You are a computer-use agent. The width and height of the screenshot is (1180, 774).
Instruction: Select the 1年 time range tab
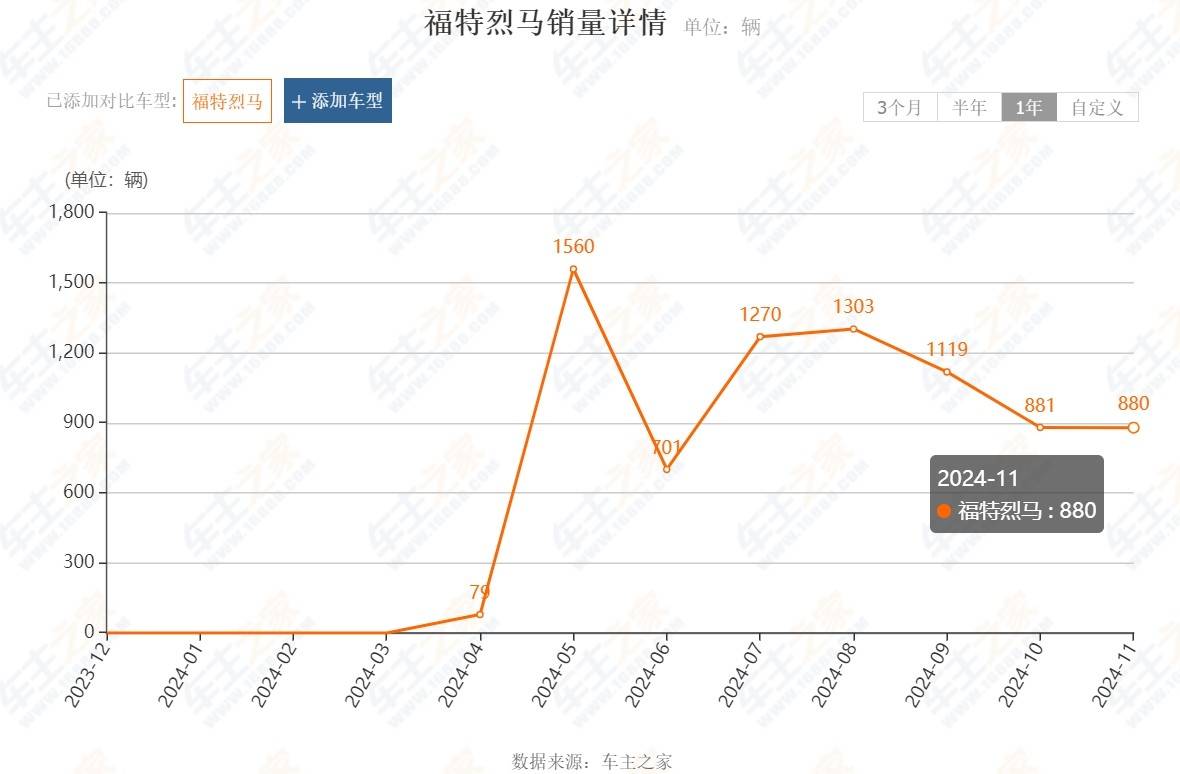(1029, 107)
